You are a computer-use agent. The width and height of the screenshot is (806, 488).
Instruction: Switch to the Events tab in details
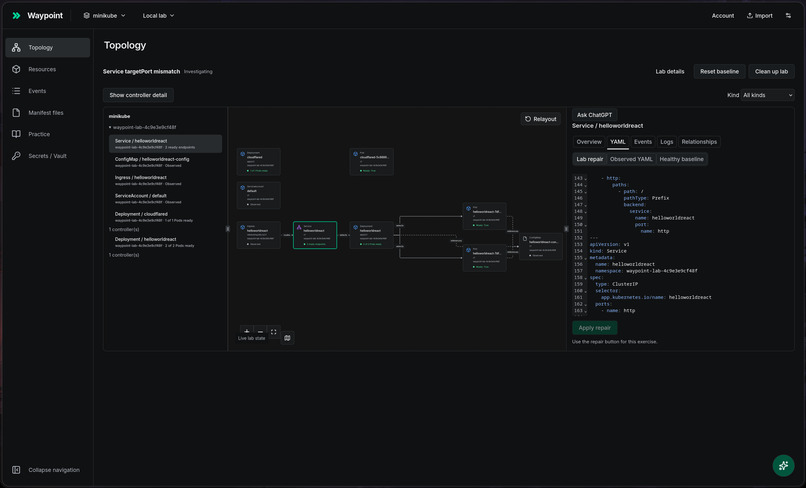643,142
